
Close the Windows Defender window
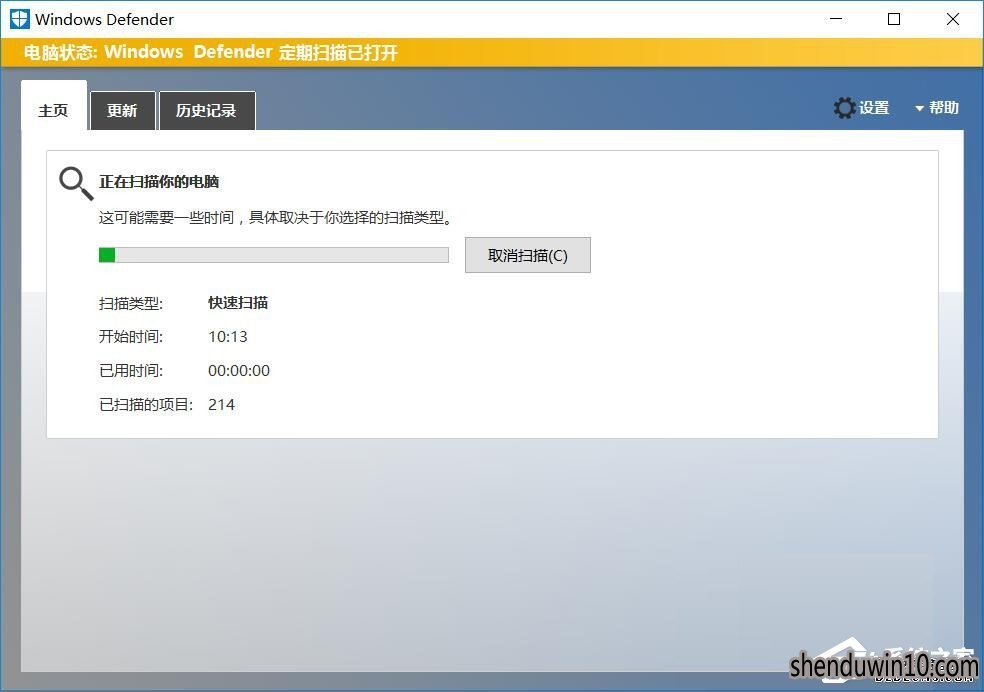[x=953, y=19]
